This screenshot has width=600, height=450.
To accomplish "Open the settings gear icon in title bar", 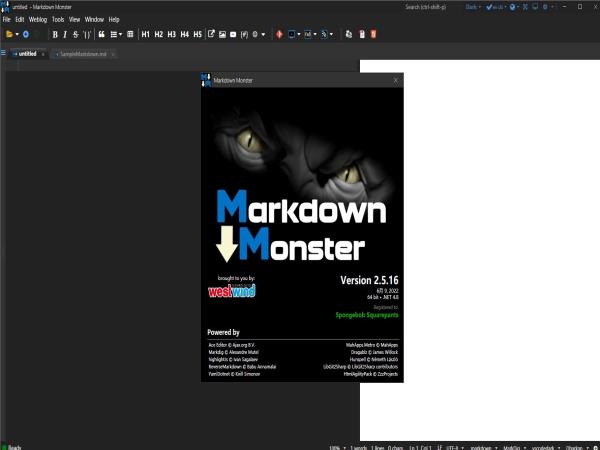I will (545, 7).
